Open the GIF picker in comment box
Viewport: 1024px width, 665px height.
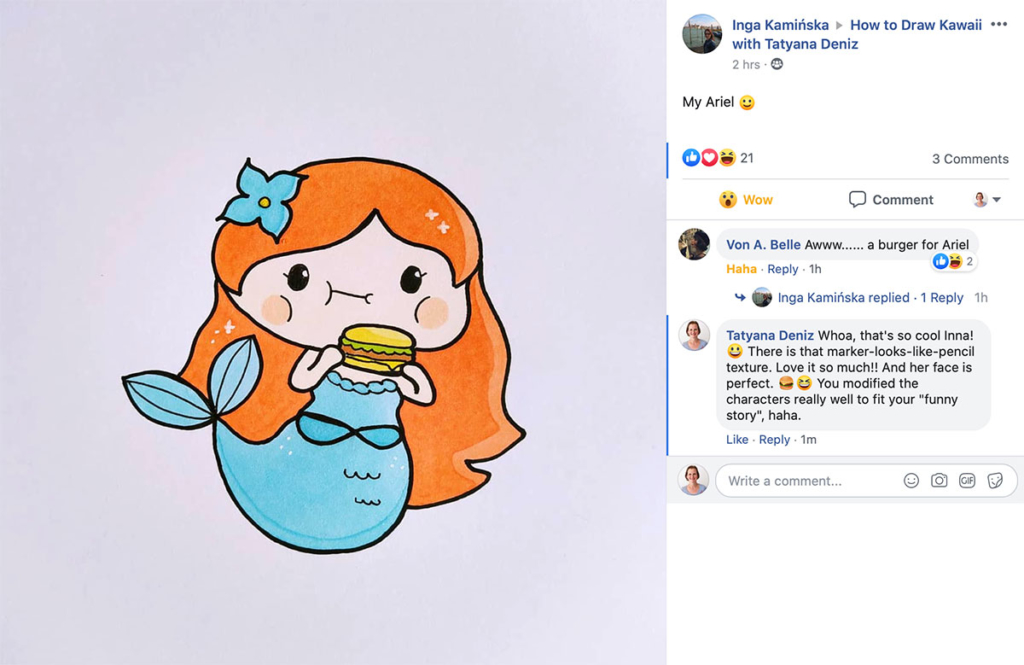pyautogui.click(x=967, y=481)
